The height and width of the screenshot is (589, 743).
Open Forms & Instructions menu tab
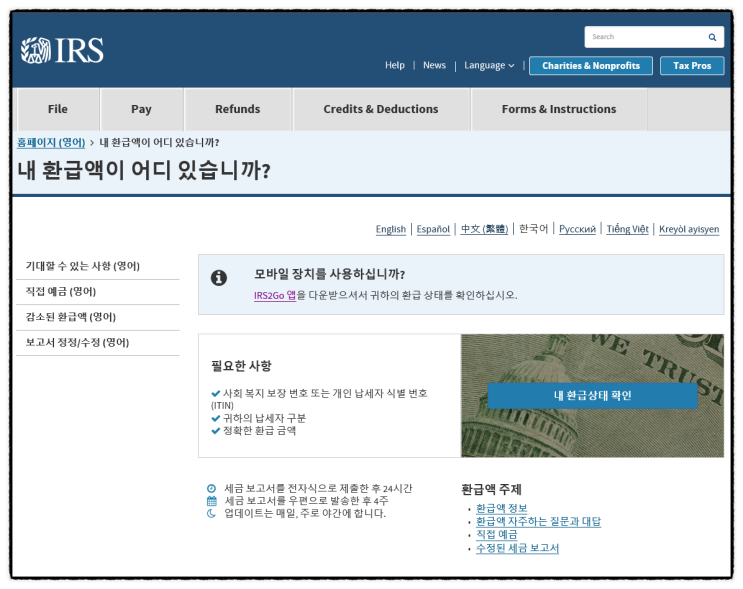pyautogui.click(x=559, y=109)
